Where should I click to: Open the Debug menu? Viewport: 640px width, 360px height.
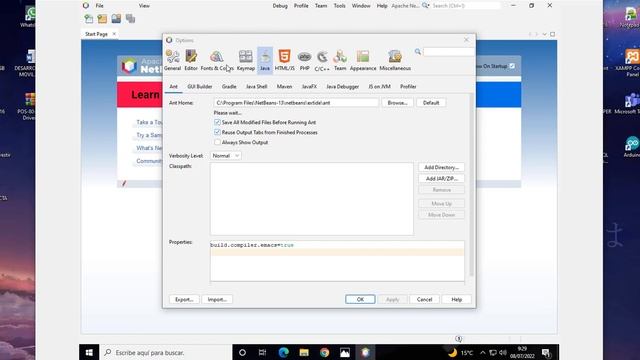pos(280,6)
